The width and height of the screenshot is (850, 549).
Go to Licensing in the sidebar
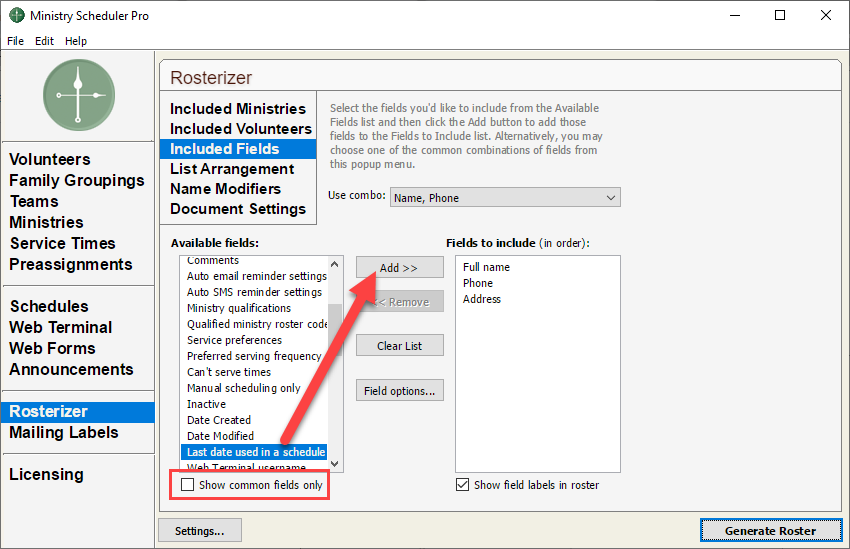pos(46,475)
